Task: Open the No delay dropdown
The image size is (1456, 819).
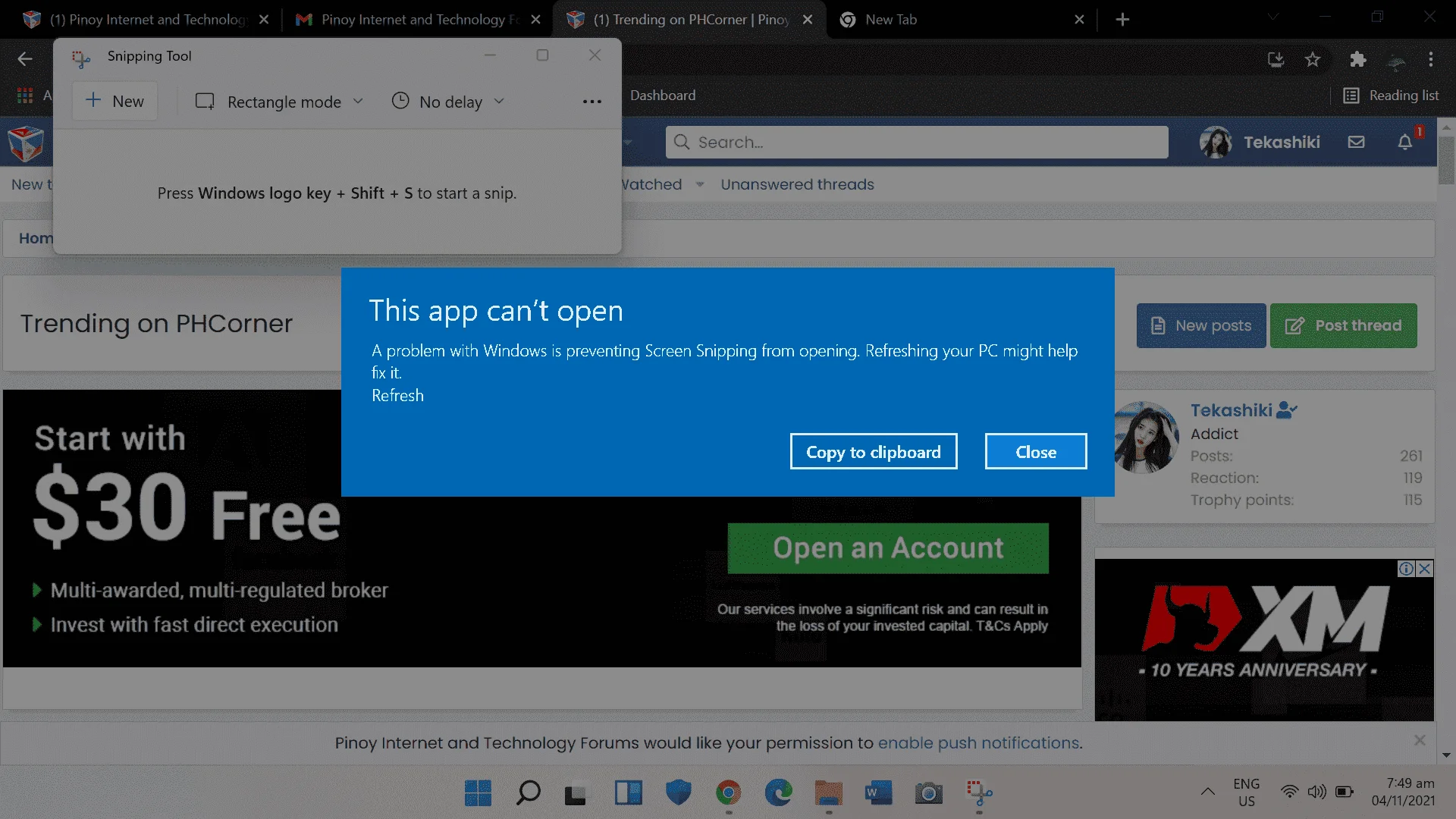Action: [448, 102]
